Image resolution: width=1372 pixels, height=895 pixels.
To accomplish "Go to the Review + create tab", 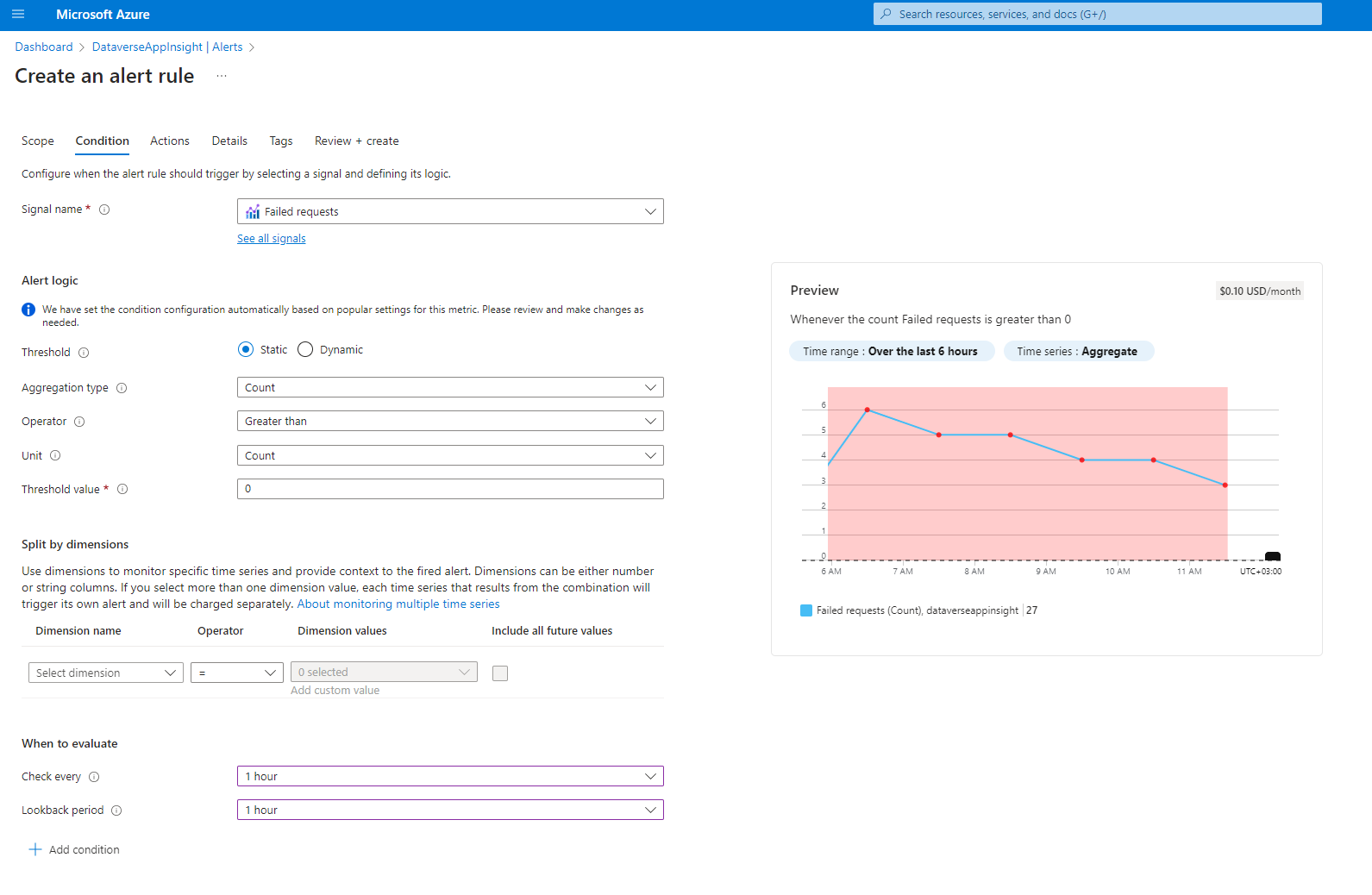I will (x=356, y=141).
